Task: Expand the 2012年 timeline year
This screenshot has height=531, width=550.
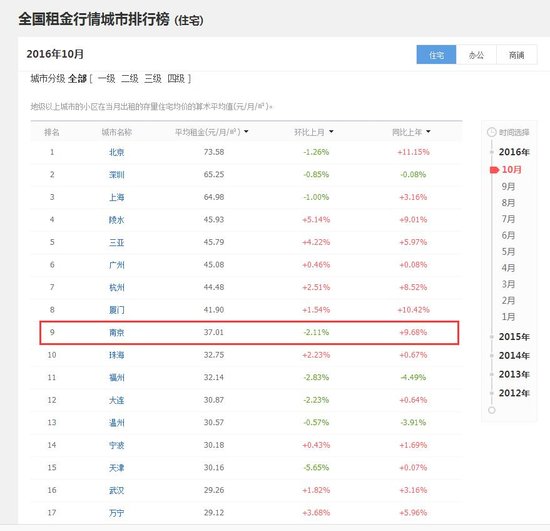Action: [x=514, y=393]
